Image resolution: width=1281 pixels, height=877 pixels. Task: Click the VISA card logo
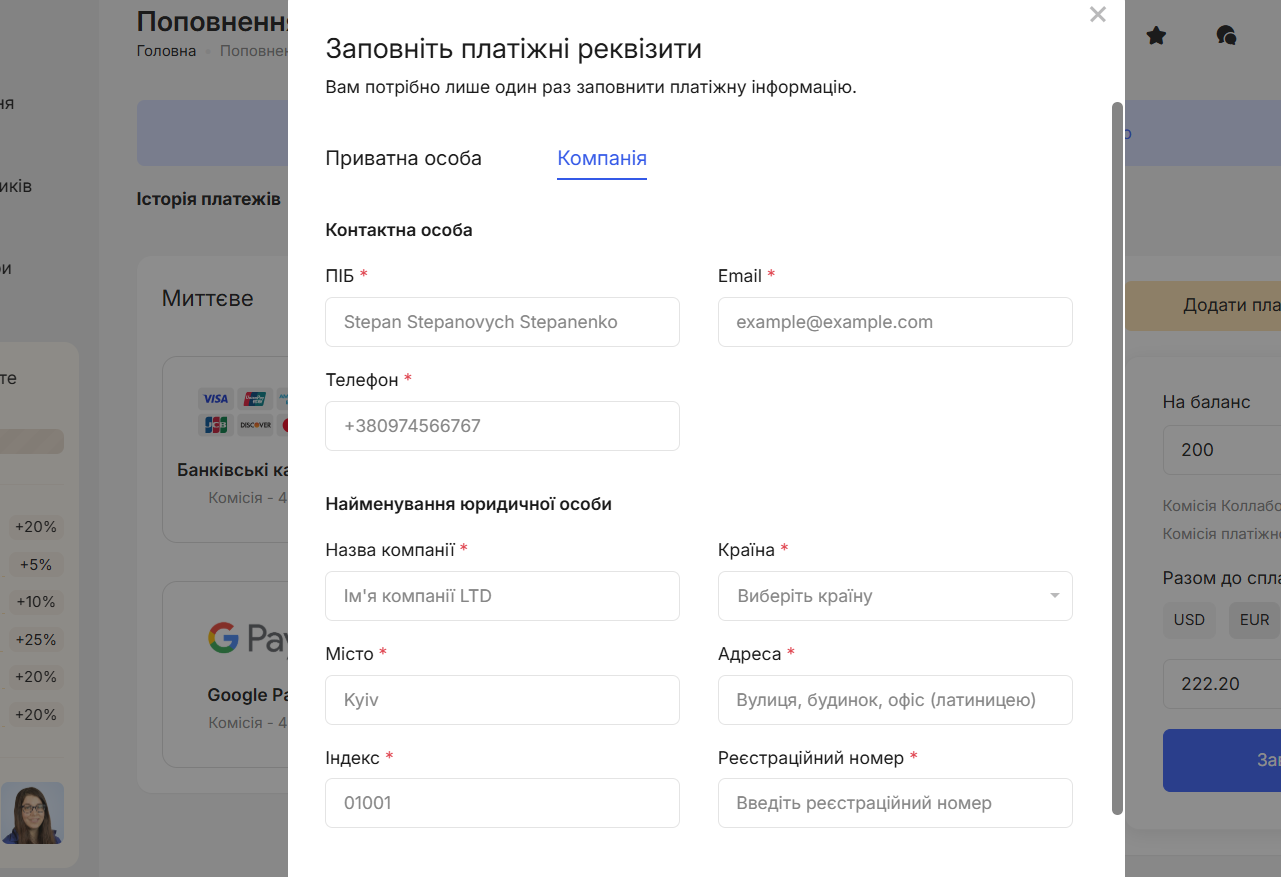point(215,398)
